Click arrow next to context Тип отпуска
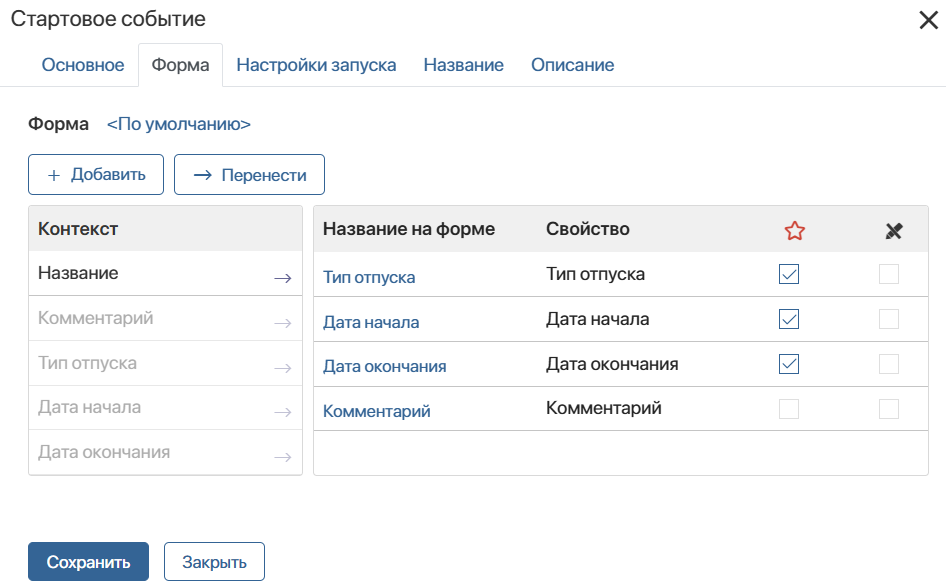The width and height of the screenshot is (946, 587). tap(282, 368)
